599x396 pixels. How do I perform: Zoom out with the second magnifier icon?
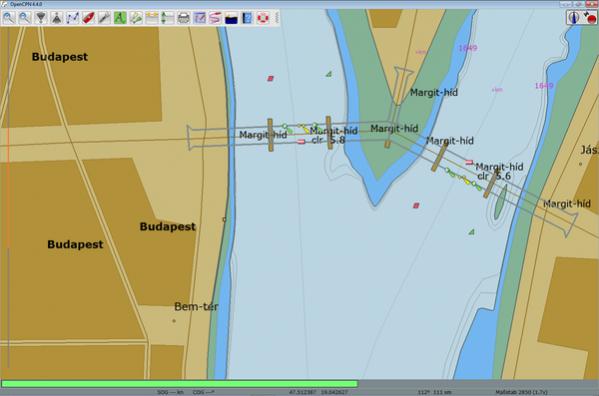[x=25, y=18]
